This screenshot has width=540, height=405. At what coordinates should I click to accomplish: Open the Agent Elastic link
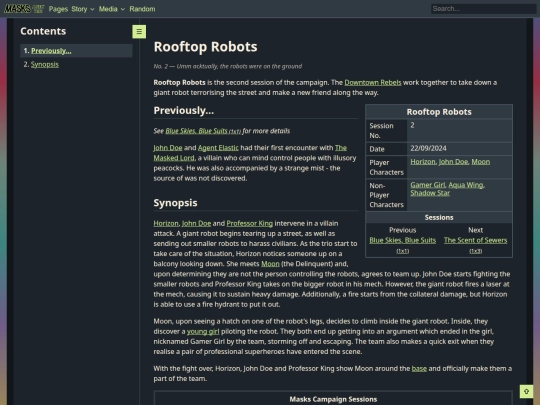click(218, 148)
